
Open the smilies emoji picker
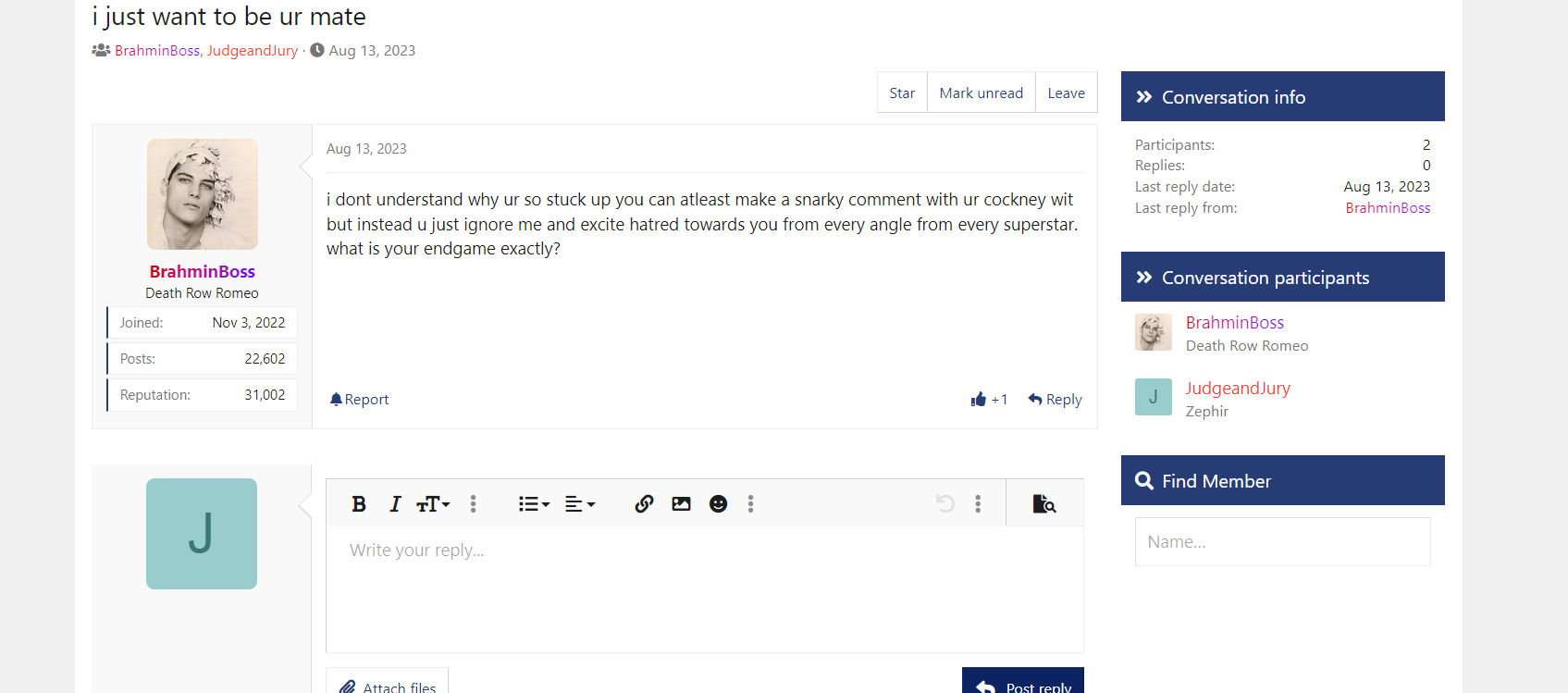pyautogui.click(x=718, y=504)
